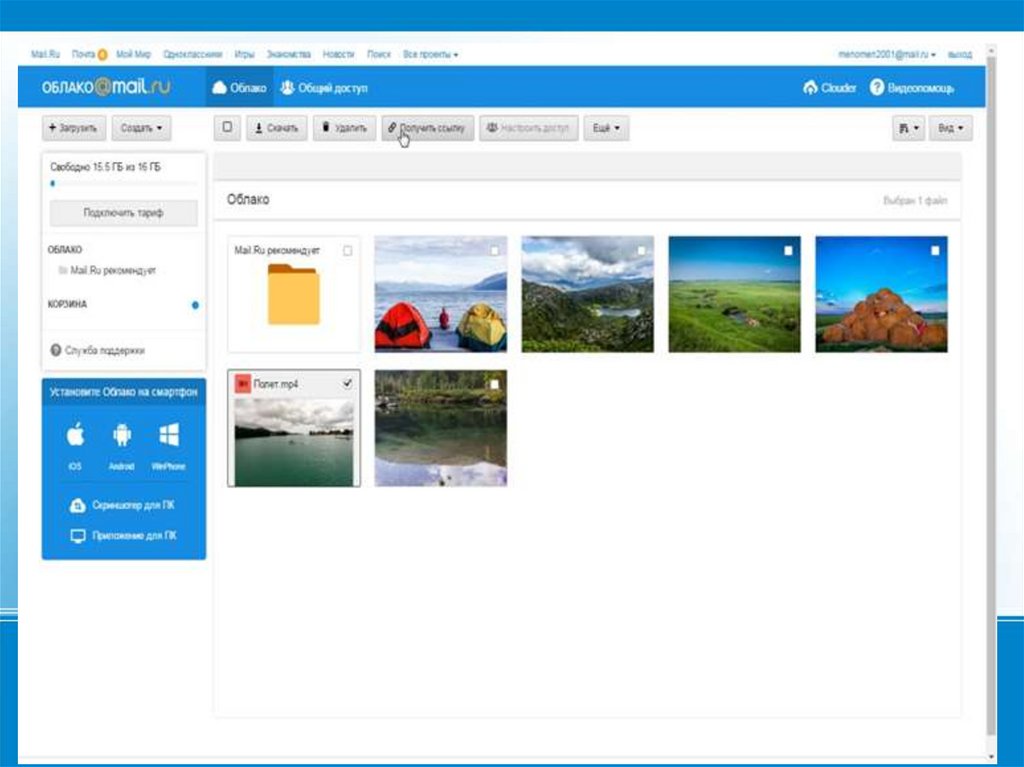Image resolution: width=1024 pixels, height=767 pixels.
Task: Open Clouder link in header
Action: 829,88
